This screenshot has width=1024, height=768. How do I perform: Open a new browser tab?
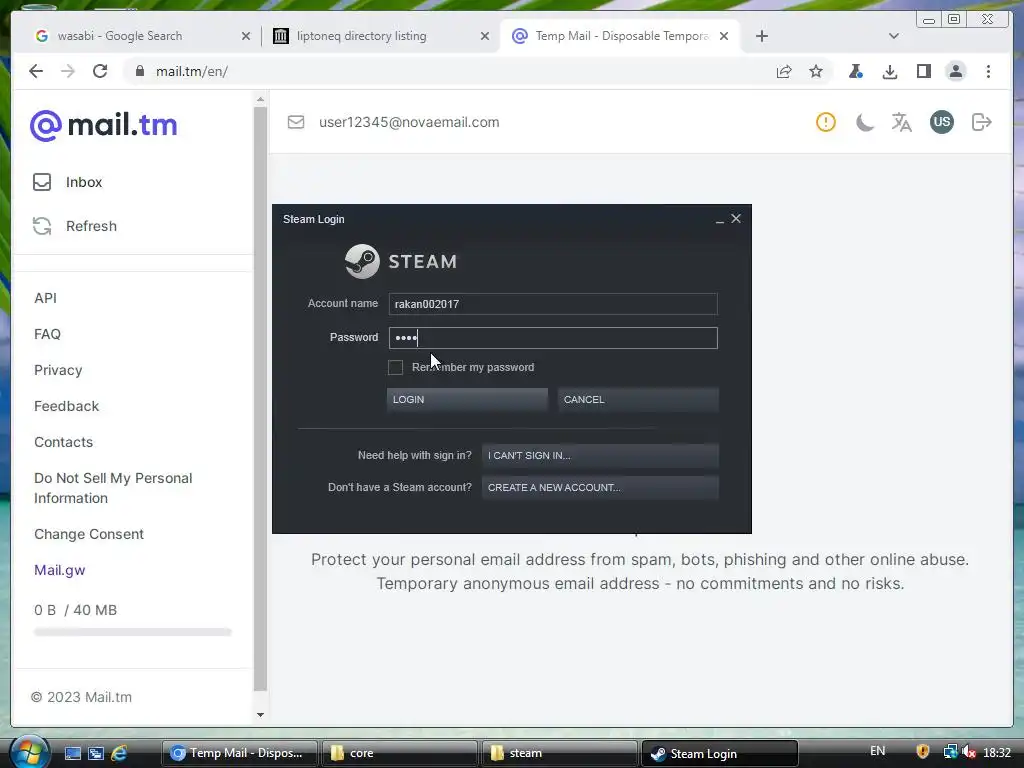tap(761, 36)
